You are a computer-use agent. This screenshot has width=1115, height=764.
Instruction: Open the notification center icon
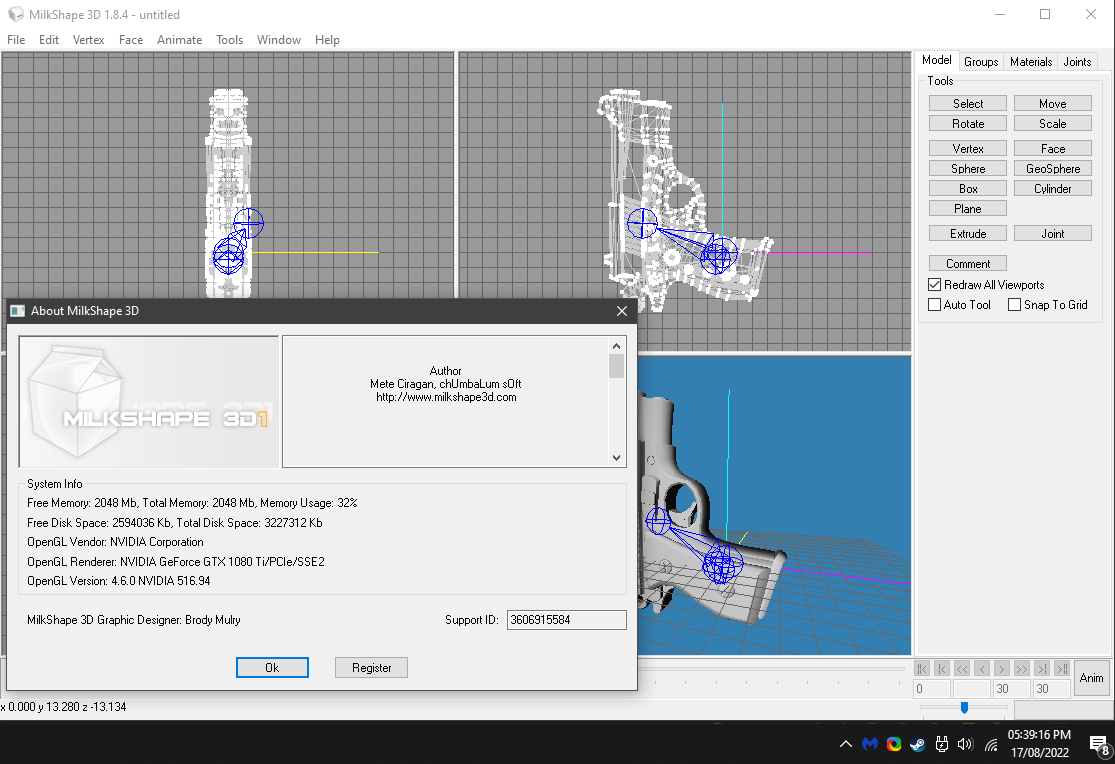coord(1100,745)
